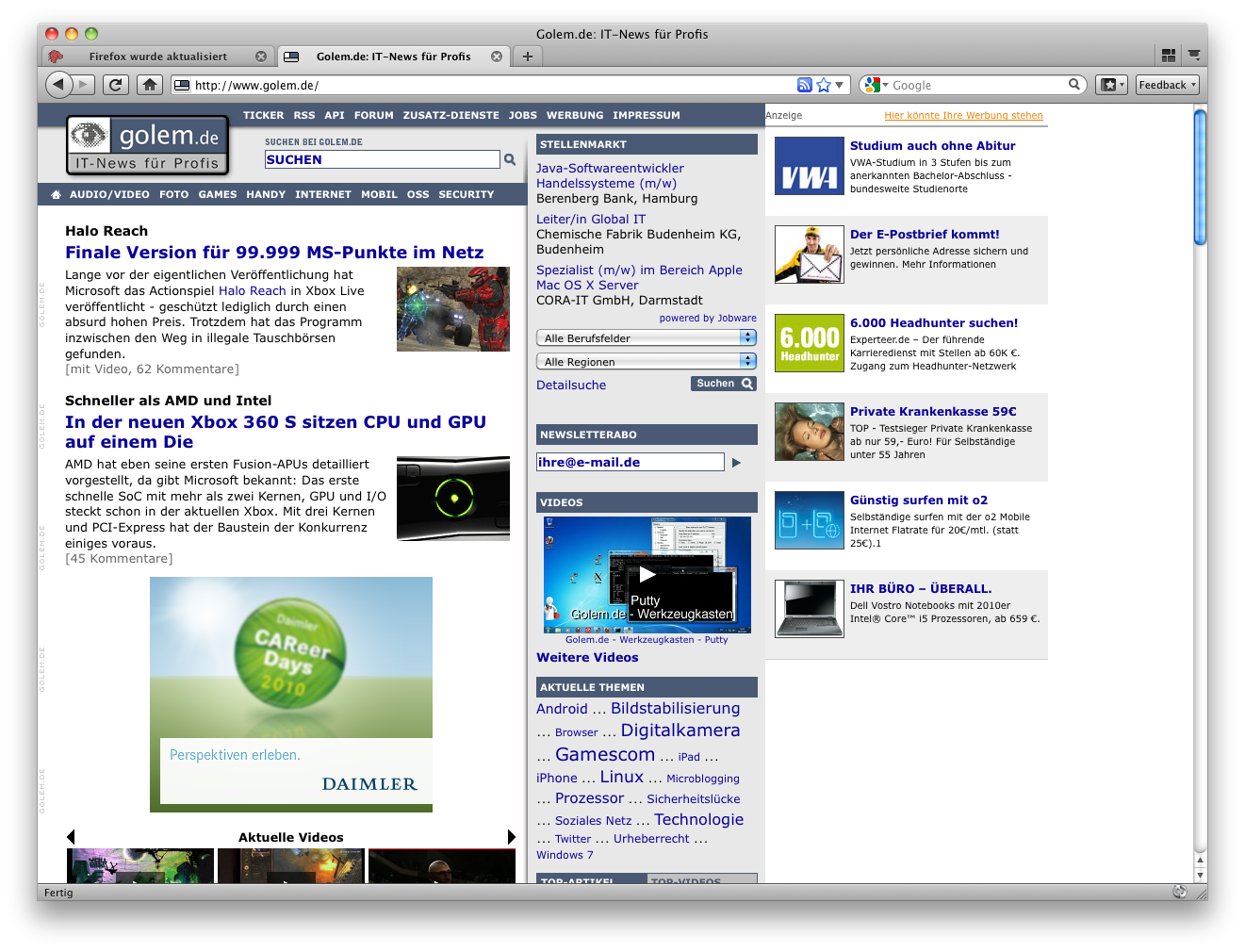The width and height of the screenshot is (1245, 952).
Task: Open the FORUM menu item
Action: coord(374,115)
